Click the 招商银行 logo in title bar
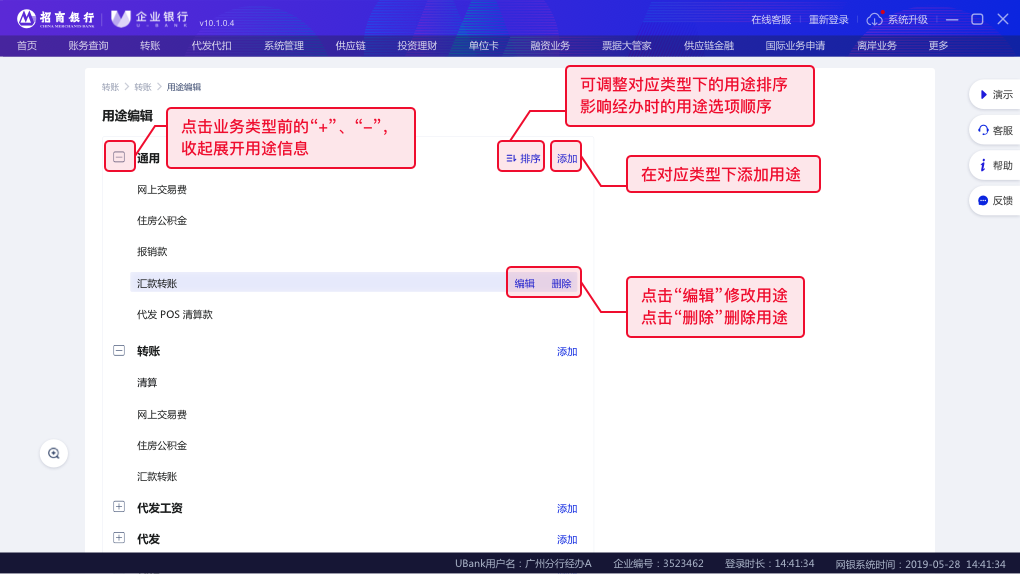 point(56,19)
